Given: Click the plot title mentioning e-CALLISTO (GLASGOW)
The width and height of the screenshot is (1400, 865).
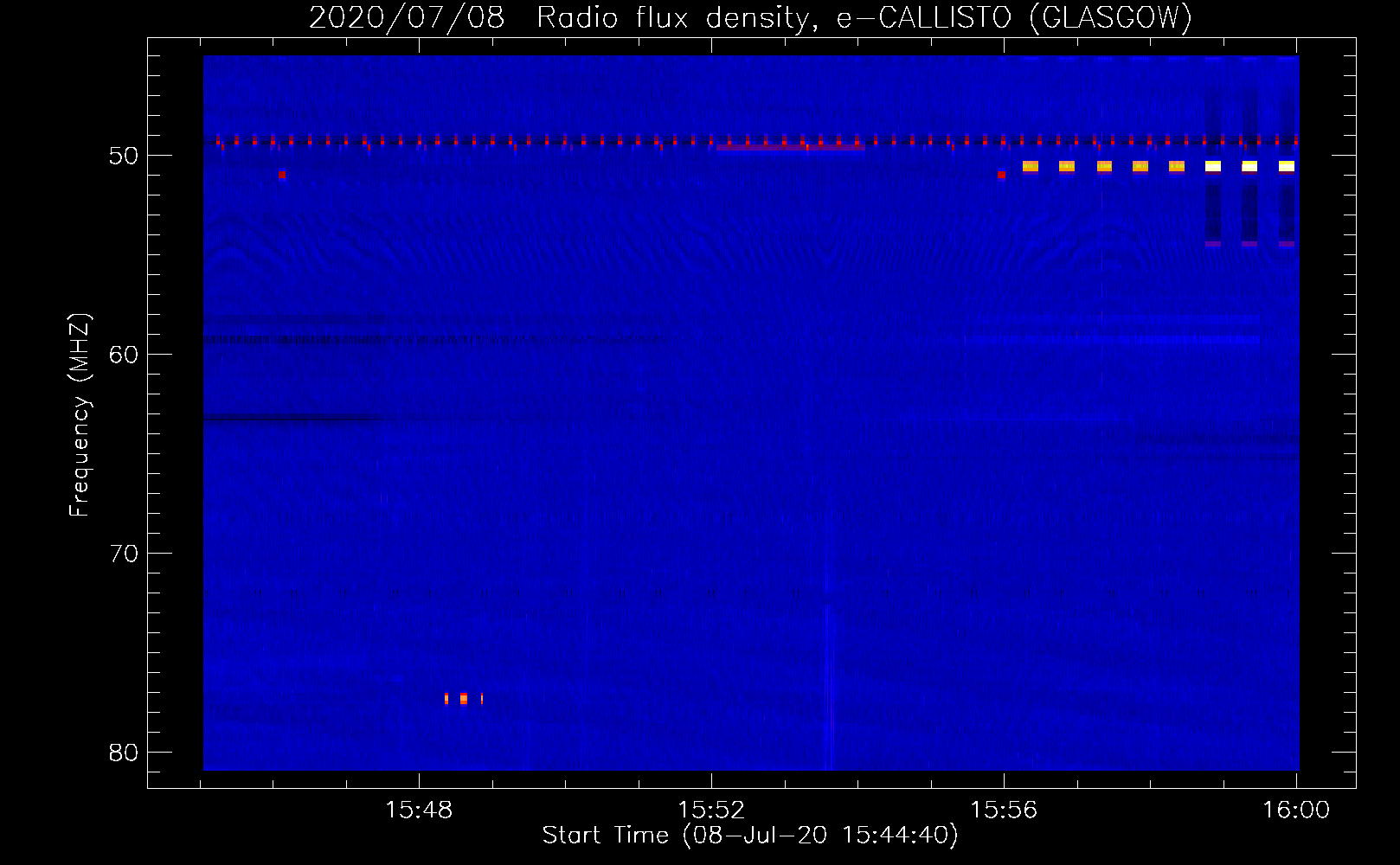Looking at the screenshot, I should coord(750,17).
